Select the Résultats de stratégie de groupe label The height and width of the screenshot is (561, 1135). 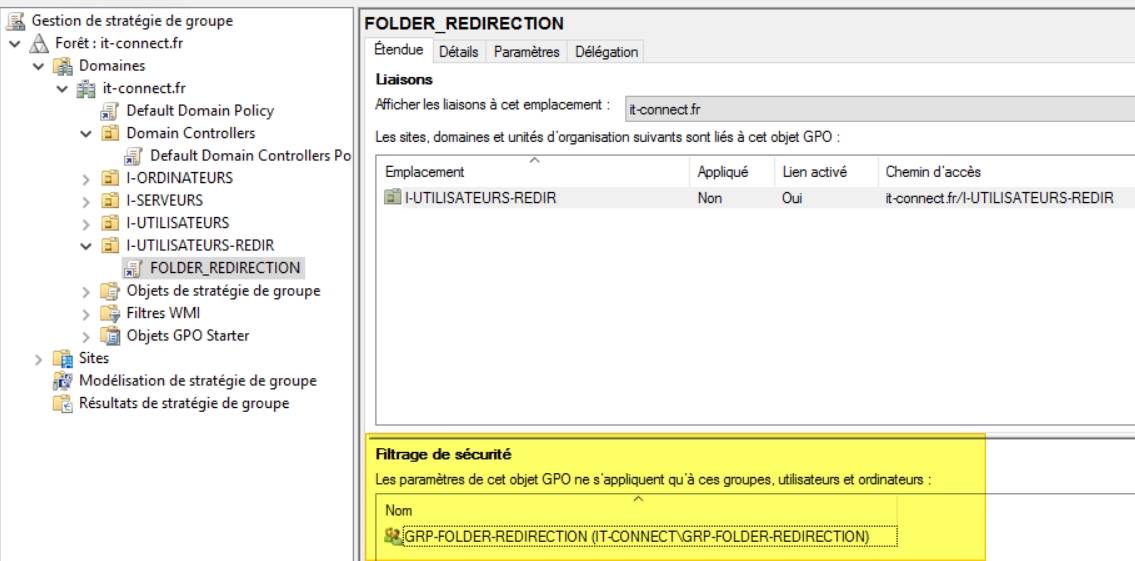(184, 403)
